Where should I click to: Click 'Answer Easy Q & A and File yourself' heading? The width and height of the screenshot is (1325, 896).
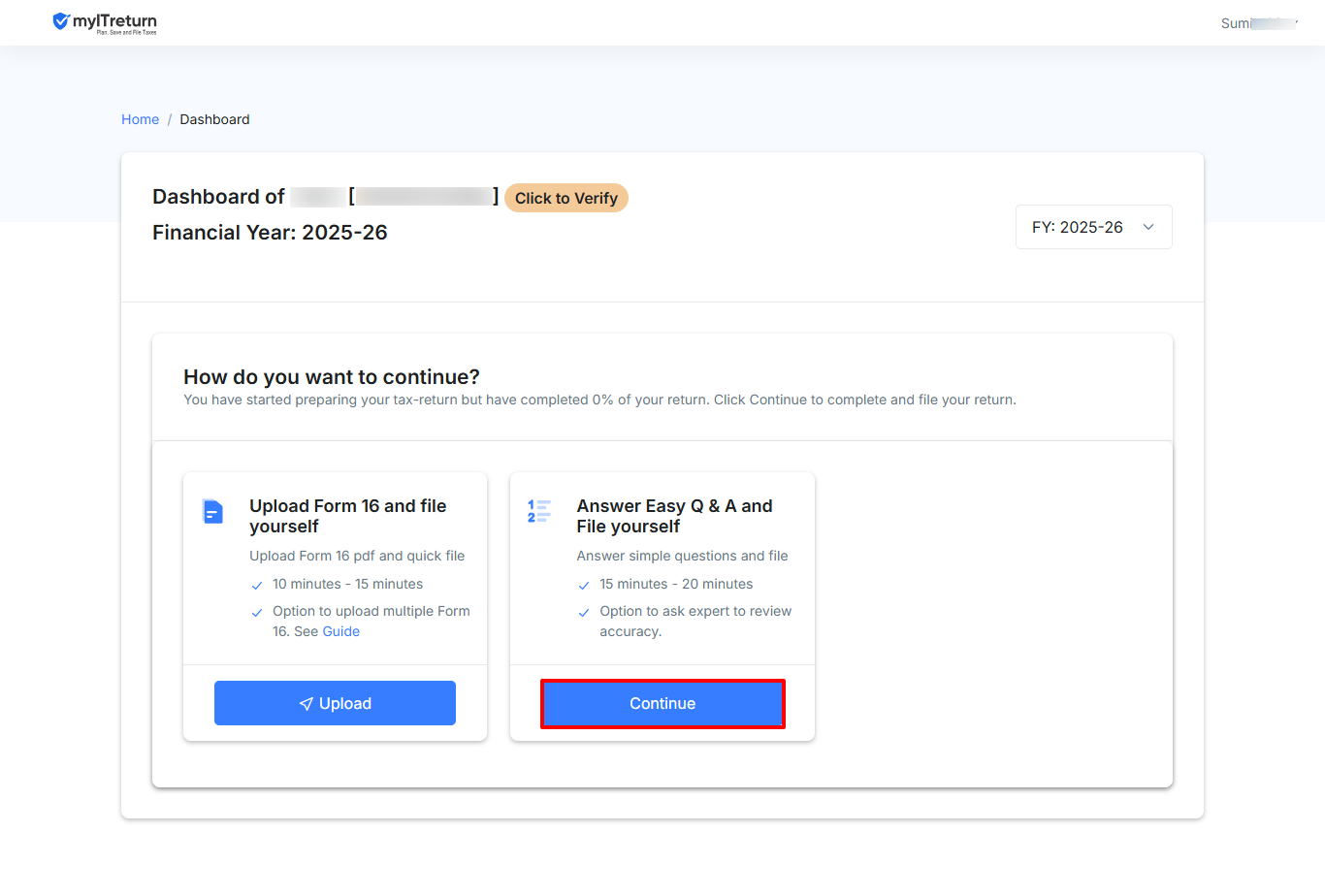[674, 516]
